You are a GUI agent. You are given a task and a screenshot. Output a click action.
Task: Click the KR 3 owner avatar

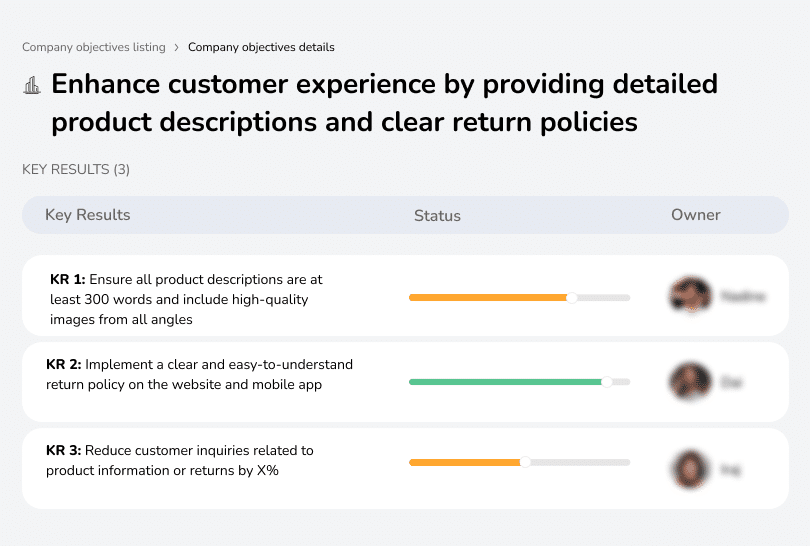[690, 467]
